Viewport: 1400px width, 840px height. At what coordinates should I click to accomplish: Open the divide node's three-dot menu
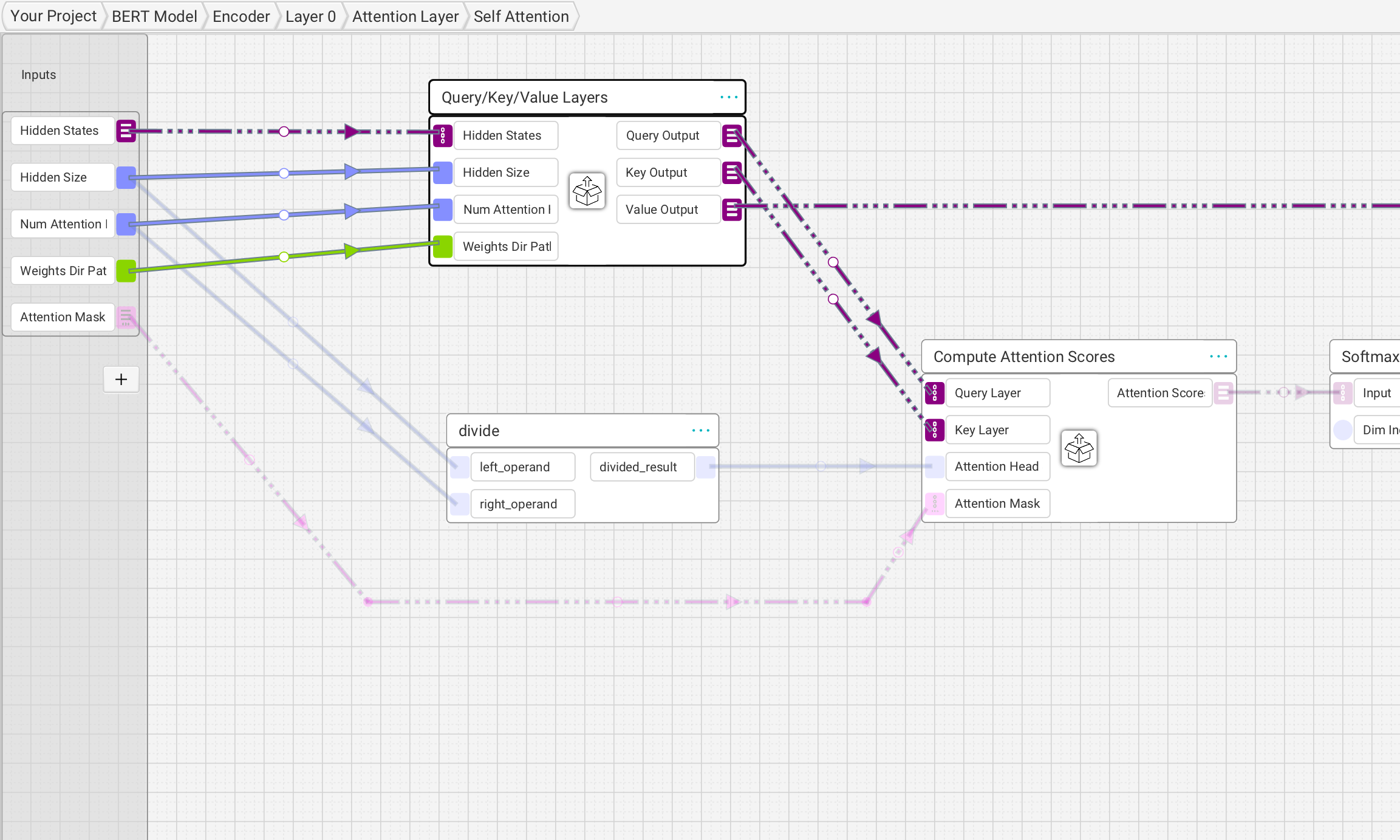pyautogui.click(x=700, y=431)
